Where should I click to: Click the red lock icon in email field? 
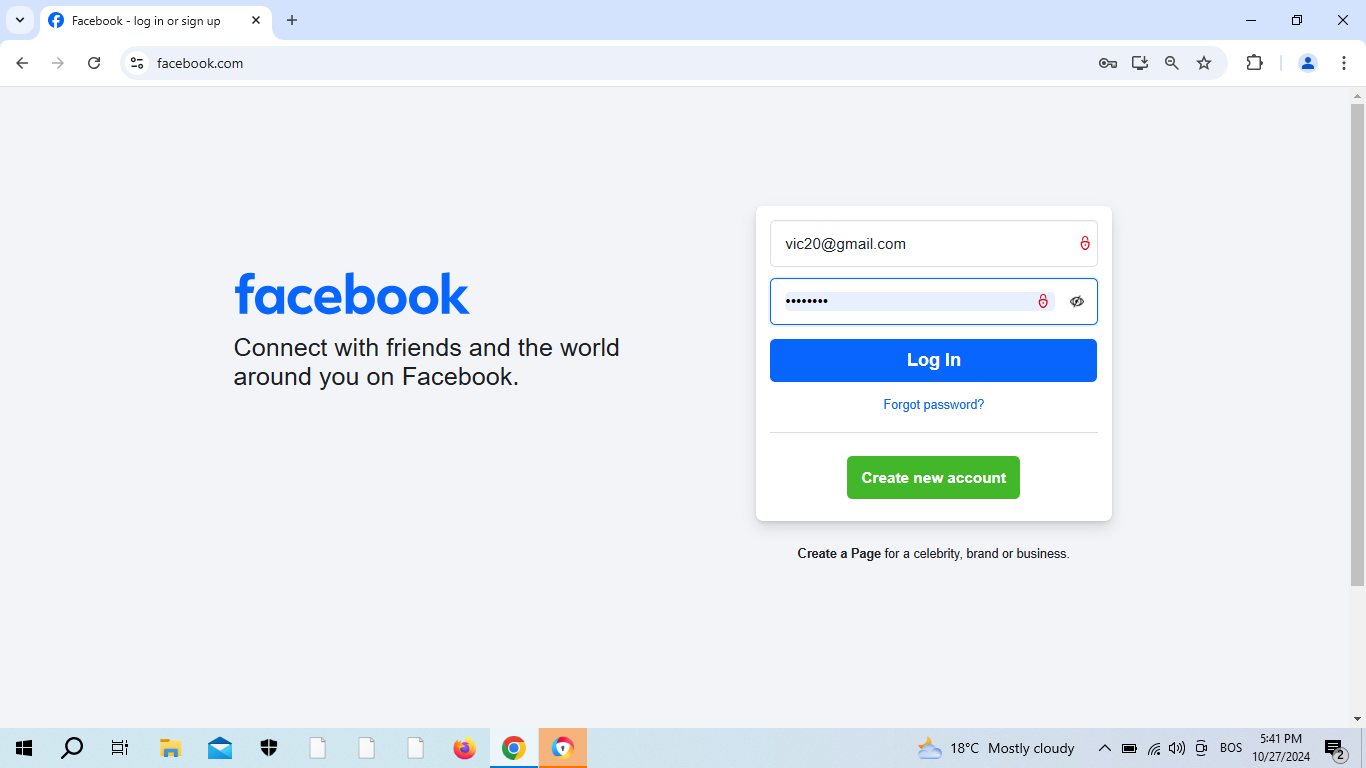[x=1085, y=243]
